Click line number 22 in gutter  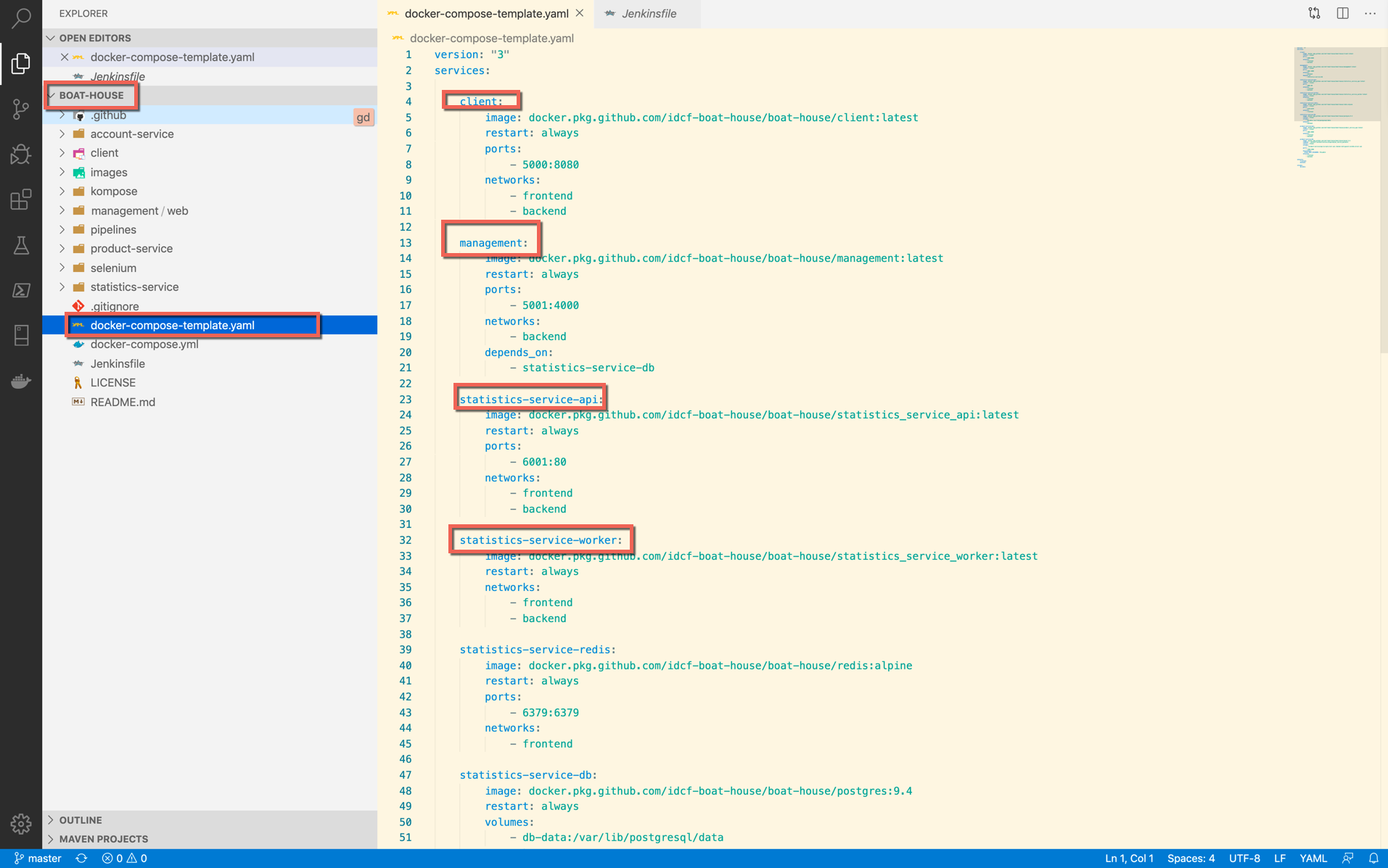pyautogui.click(x=406, y=384)
